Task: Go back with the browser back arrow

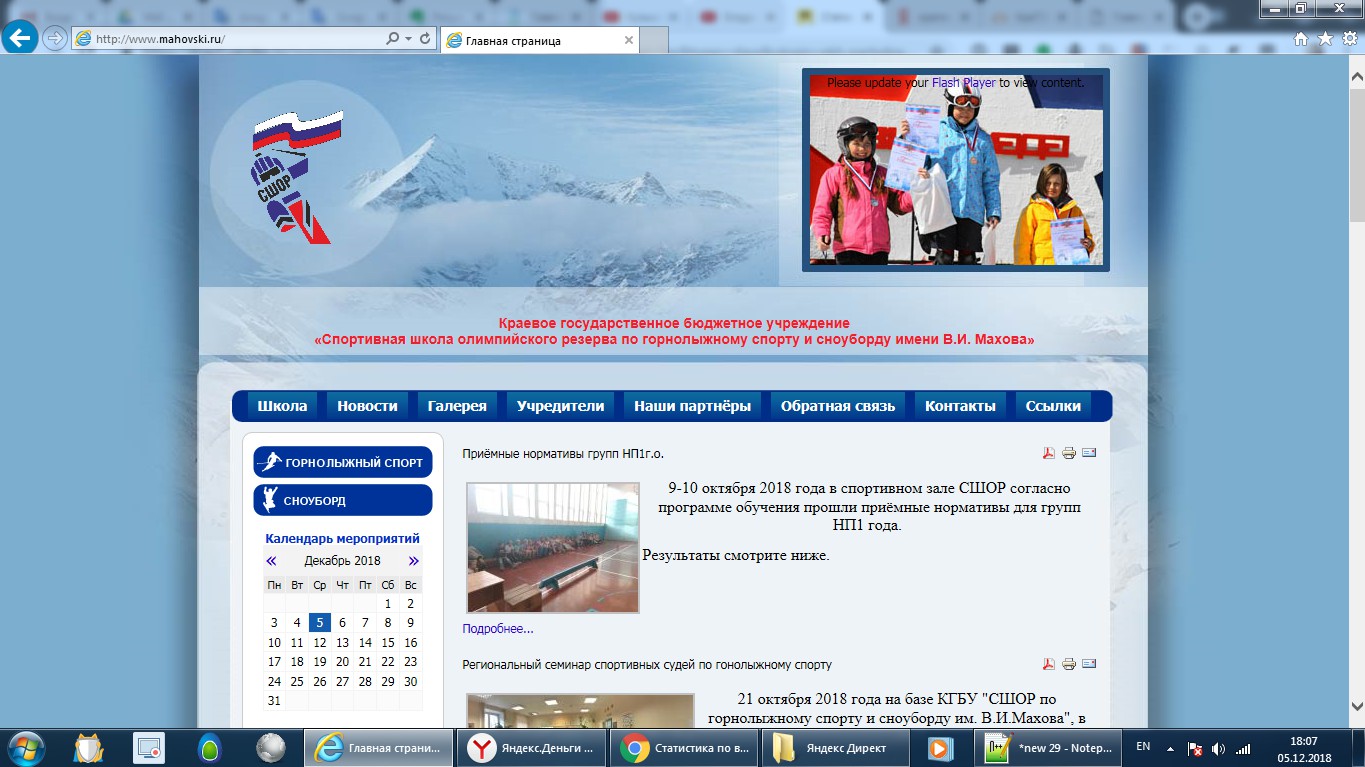Action: [x=21, y=38]
